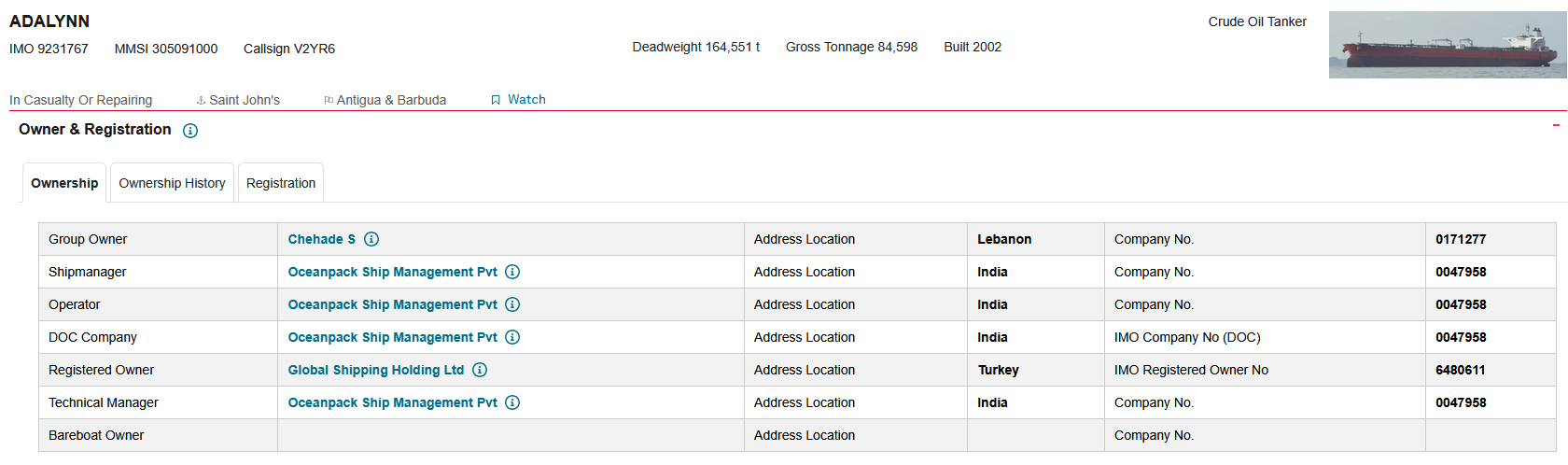Click info icon in the Technical Manager row
Viewport: 1568px width, 465px height.
512,402
